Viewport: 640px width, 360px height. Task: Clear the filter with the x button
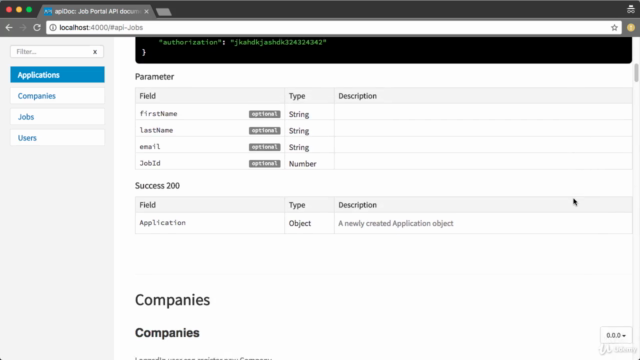click(95, 52)
